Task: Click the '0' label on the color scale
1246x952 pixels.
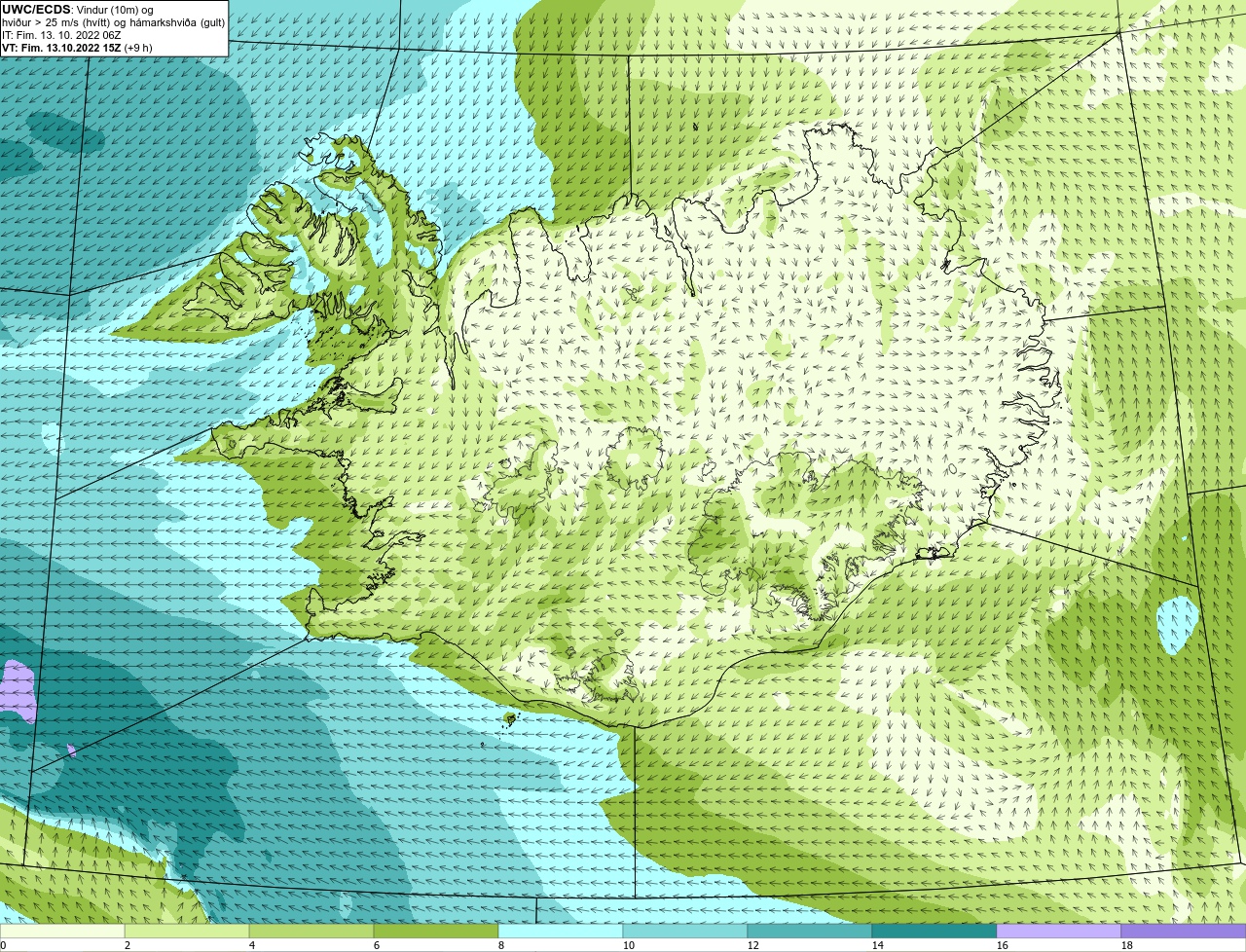Action: 4,945
